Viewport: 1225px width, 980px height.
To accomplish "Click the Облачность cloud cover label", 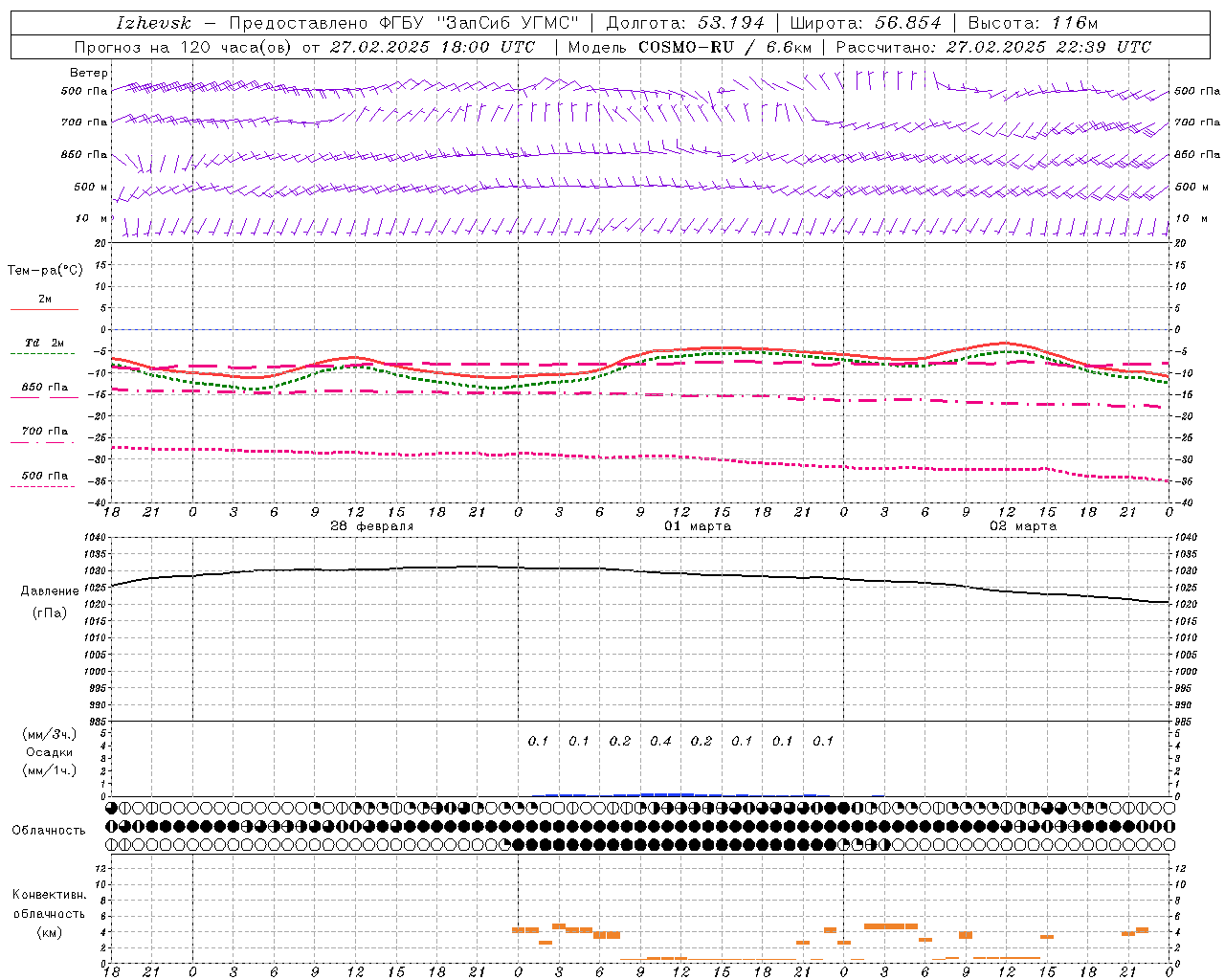I will click(49, 830).
